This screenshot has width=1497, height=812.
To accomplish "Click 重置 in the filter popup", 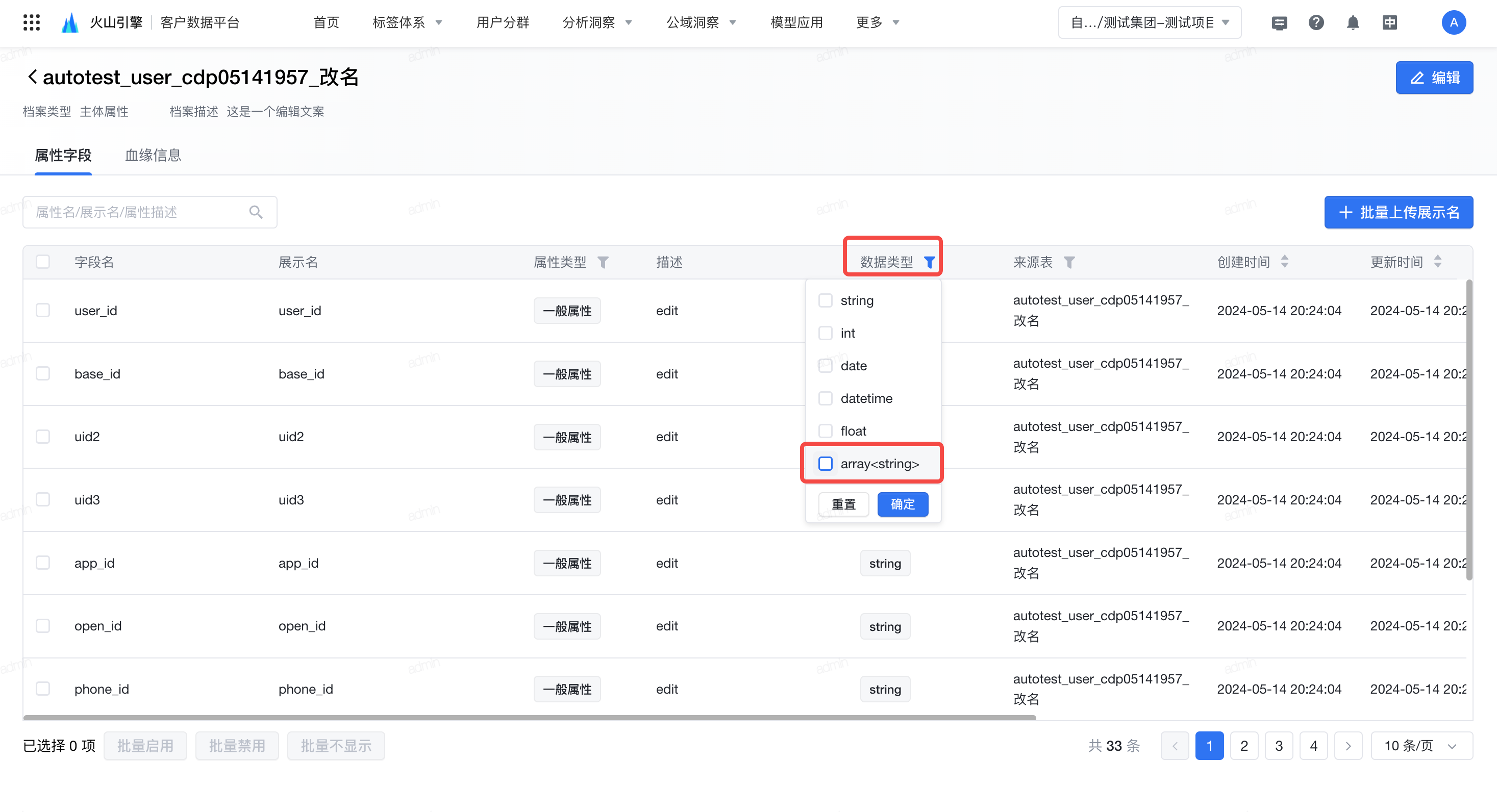I will coord(843,503).
